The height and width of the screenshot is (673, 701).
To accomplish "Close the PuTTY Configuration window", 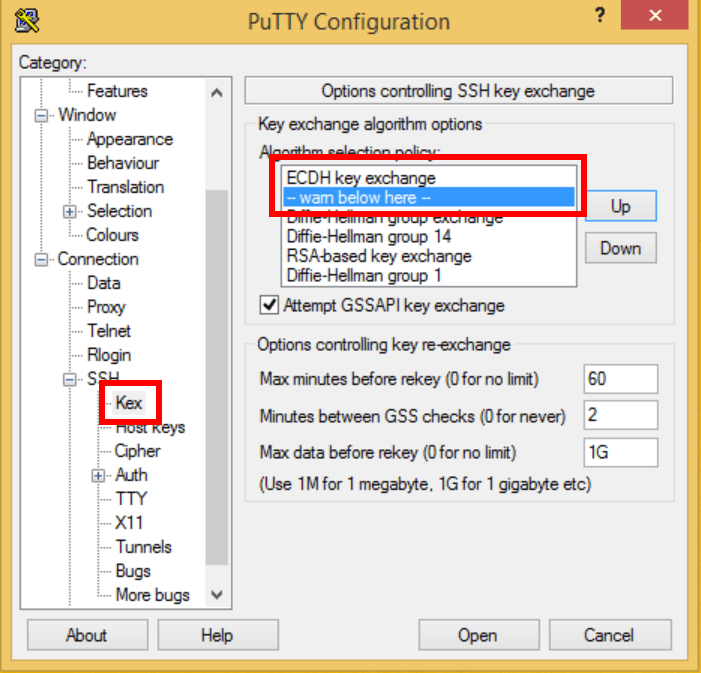I will [655, 16].
